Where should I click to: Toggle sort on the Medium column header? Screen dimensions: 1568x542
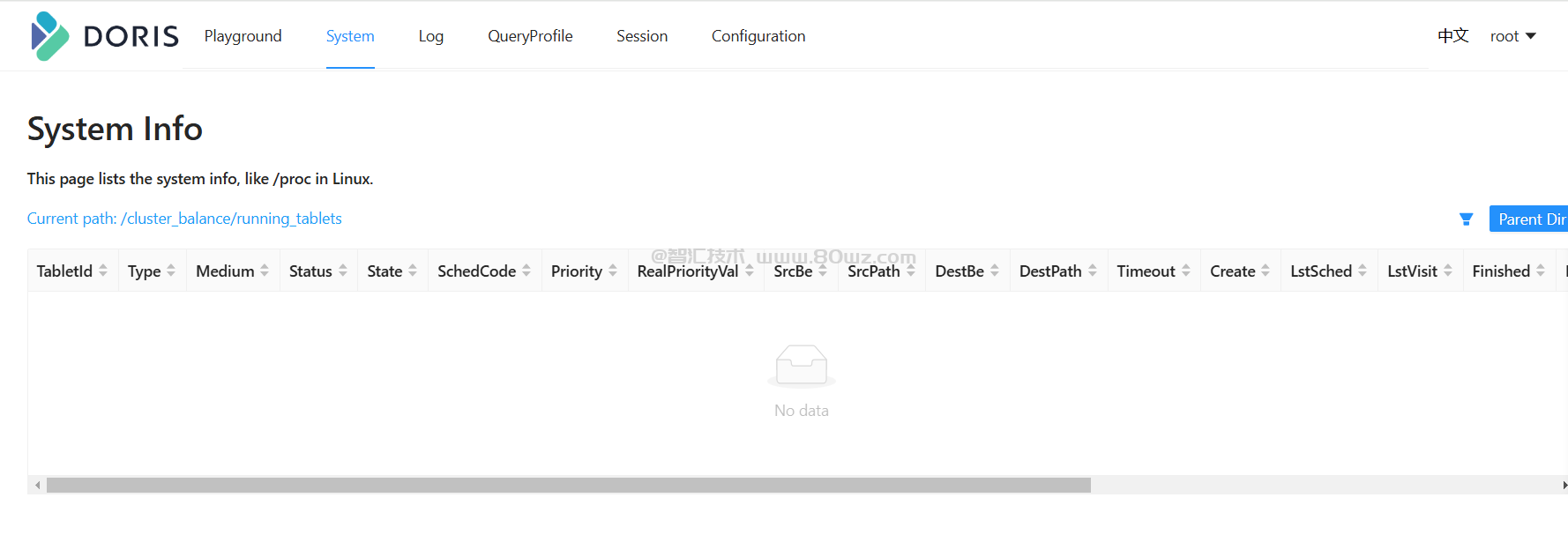click(265, 271)
